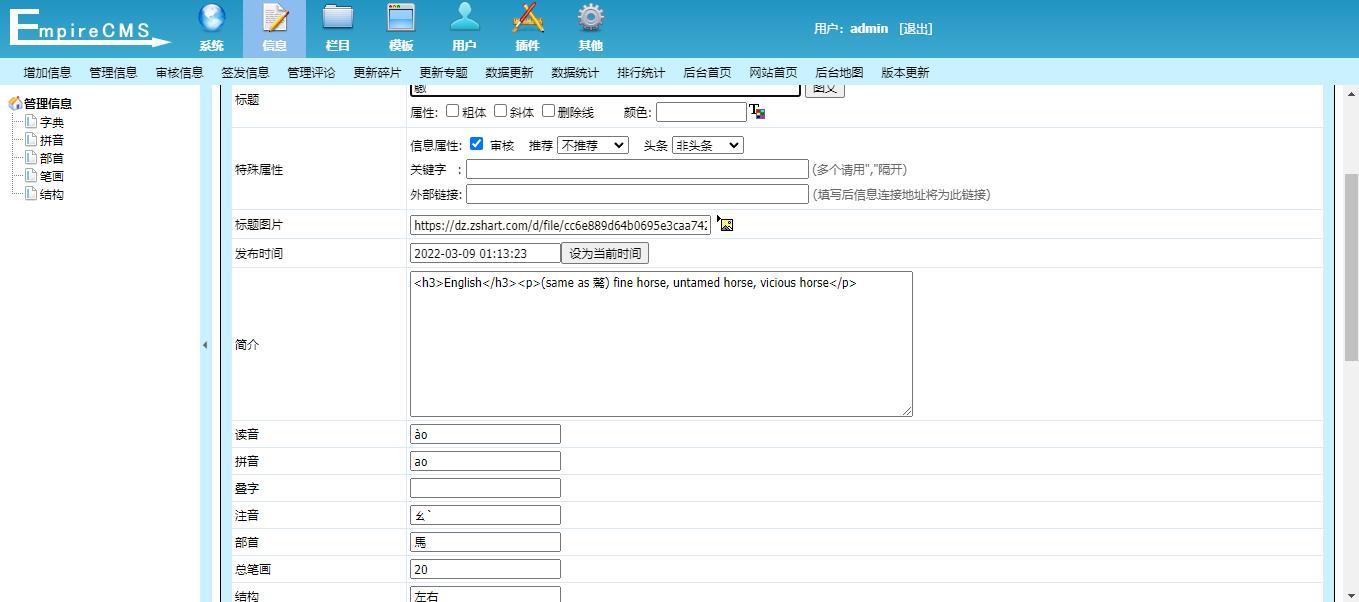Open 增加信息 menu item
This screenshot has height=602, width=1359.
tap(47, 72)
